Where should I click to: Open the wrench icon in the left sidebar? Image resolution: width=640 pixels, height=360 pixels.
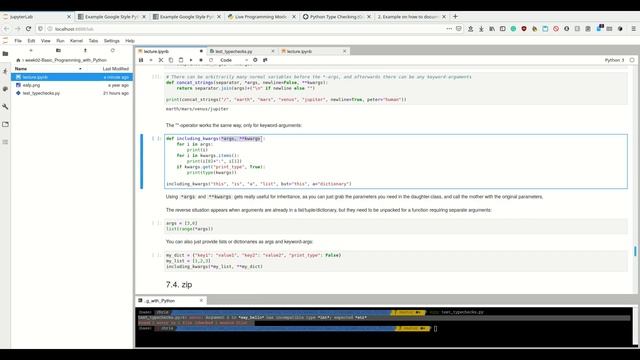click(5, 107)
